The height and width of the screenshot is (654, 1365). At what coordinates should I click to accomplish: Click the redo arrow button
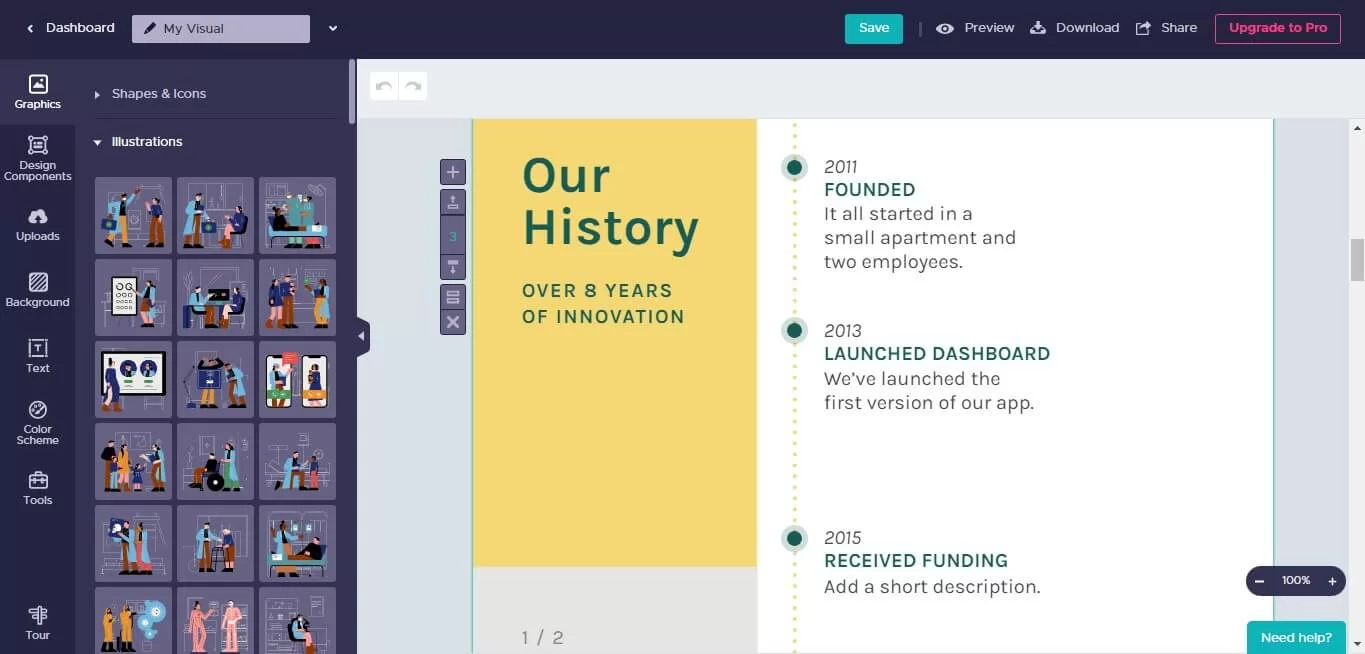(x=412, y=86)
